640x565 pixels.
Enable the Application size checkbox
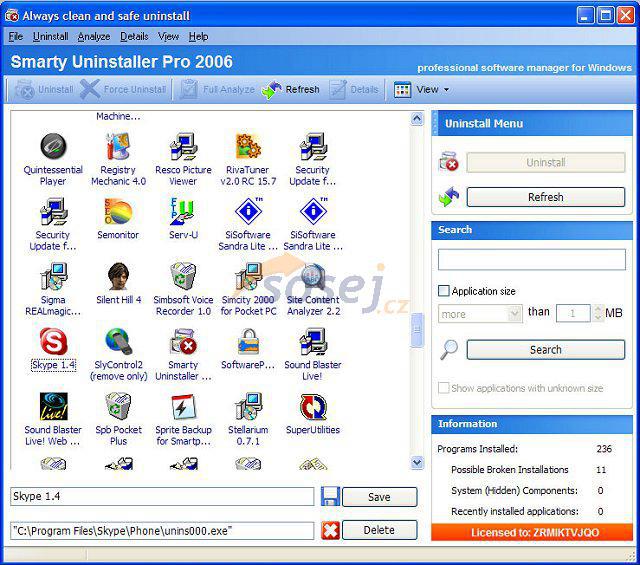(x=443, y=291)
